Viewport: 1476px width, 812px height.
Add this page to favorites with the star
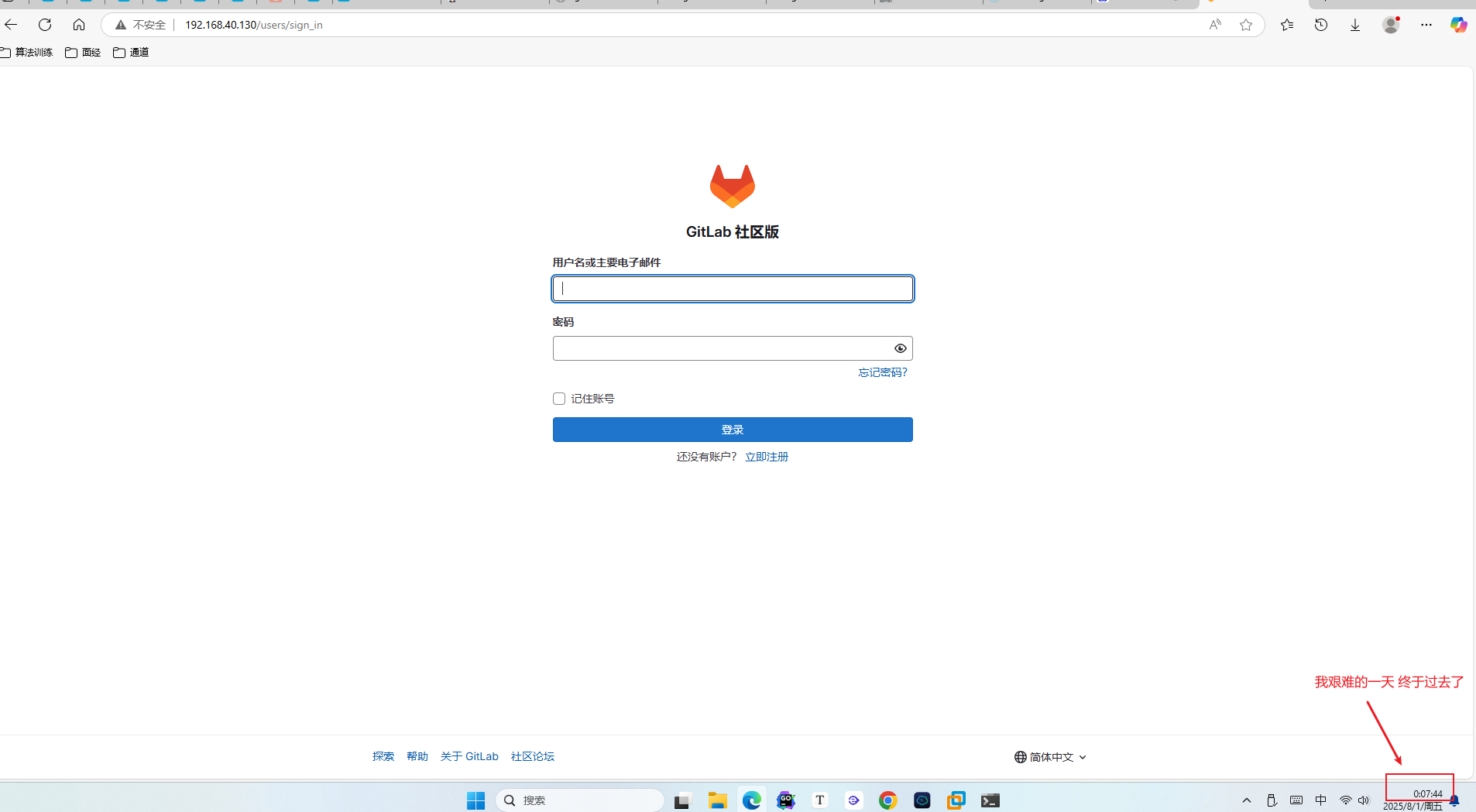tap(1246, 25)
